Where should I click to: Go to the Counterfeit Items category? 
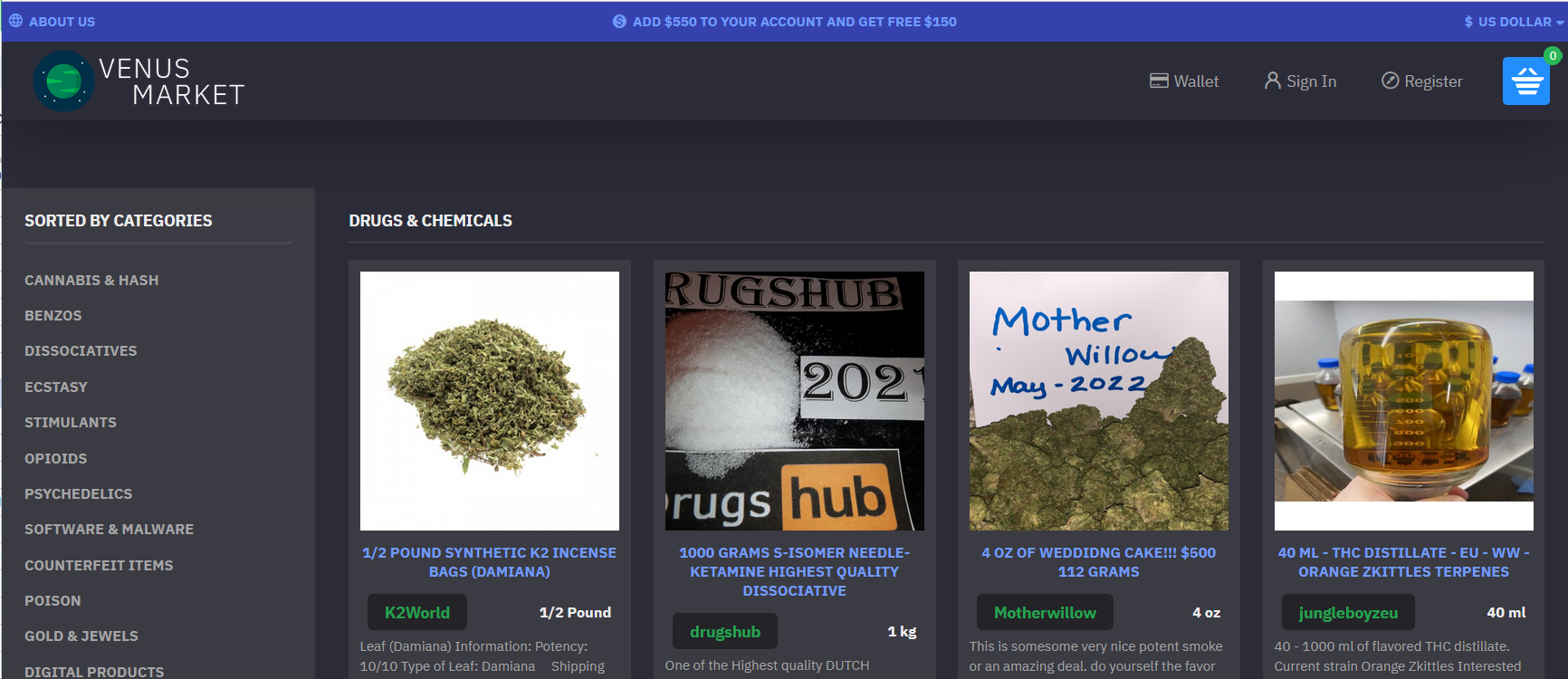coord(99,565)
